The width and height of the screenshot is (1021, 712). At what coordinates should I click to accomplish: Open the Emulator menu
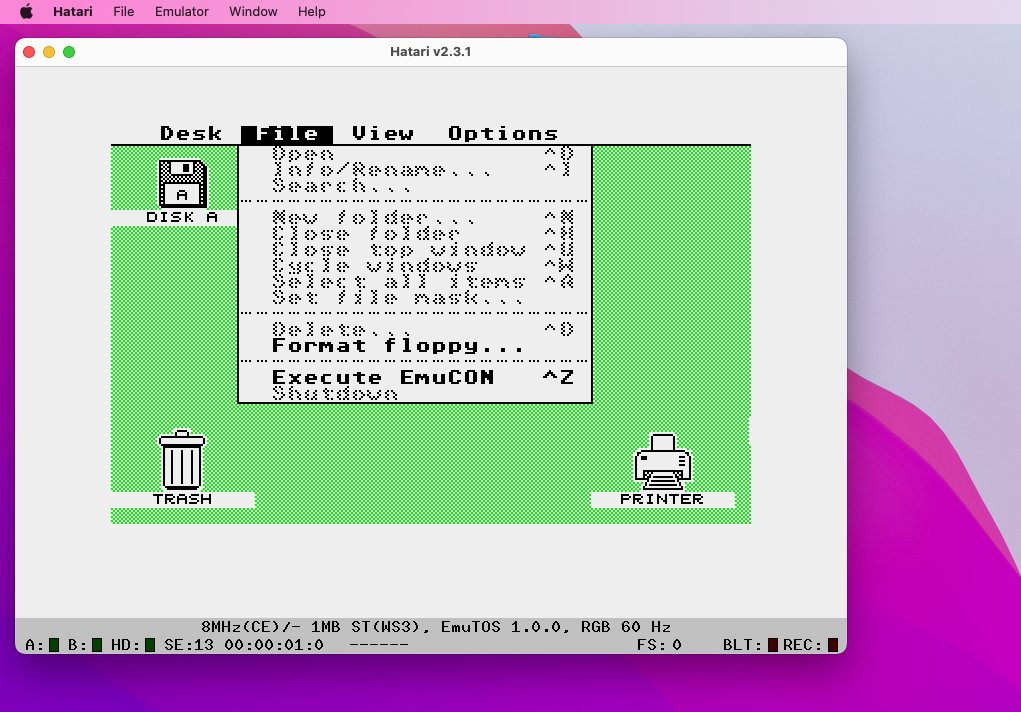click(182, 12)
